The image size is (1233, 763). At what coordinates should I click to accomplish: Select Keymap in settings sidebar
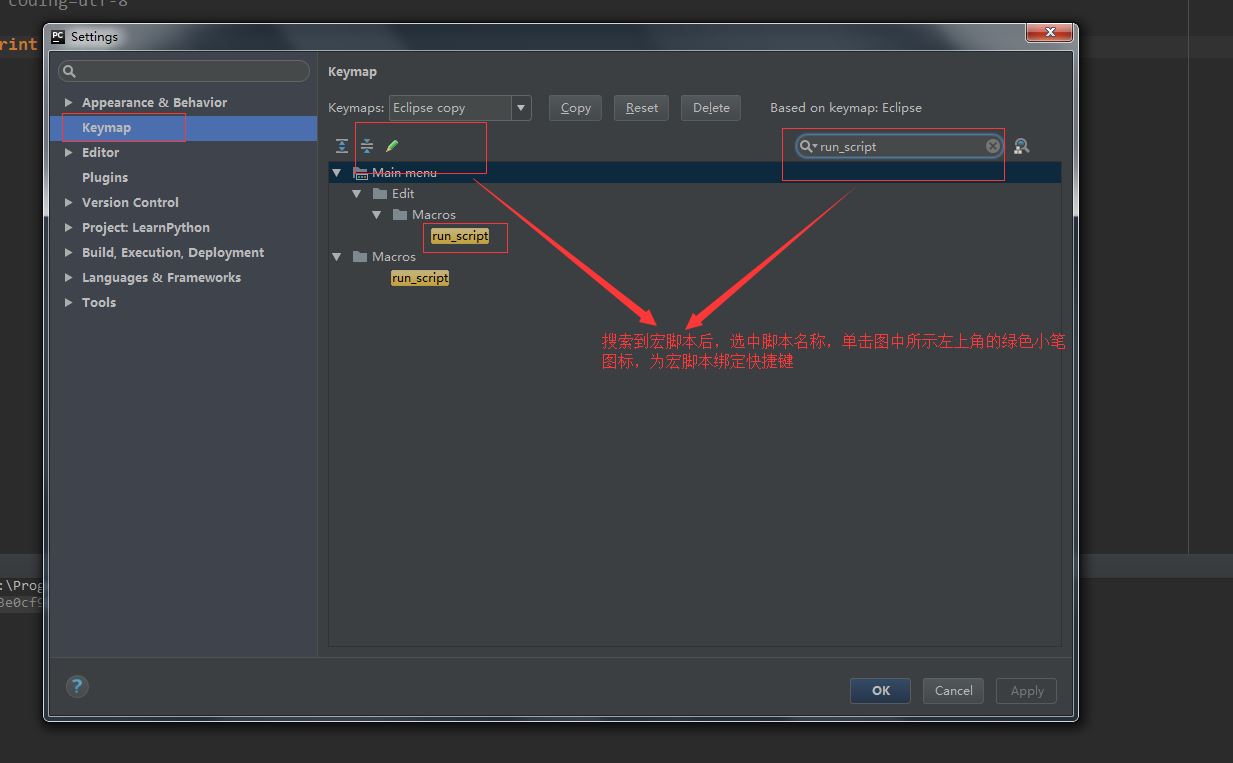(183, 128)
